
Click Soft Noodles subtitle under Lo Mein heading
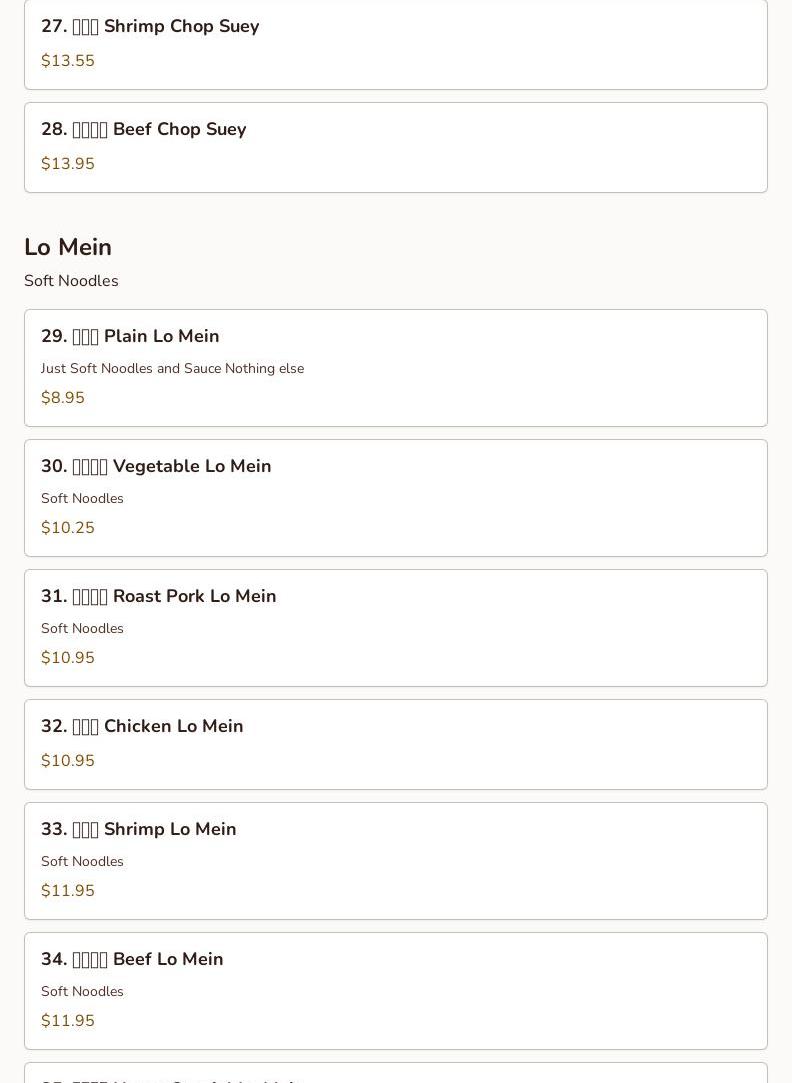click(x=71, y=281)
